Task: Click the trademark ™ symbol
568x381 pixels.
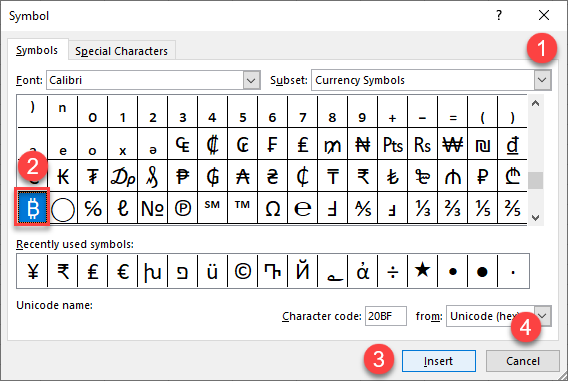Action: pyautogui.click(x=242, y=208)
